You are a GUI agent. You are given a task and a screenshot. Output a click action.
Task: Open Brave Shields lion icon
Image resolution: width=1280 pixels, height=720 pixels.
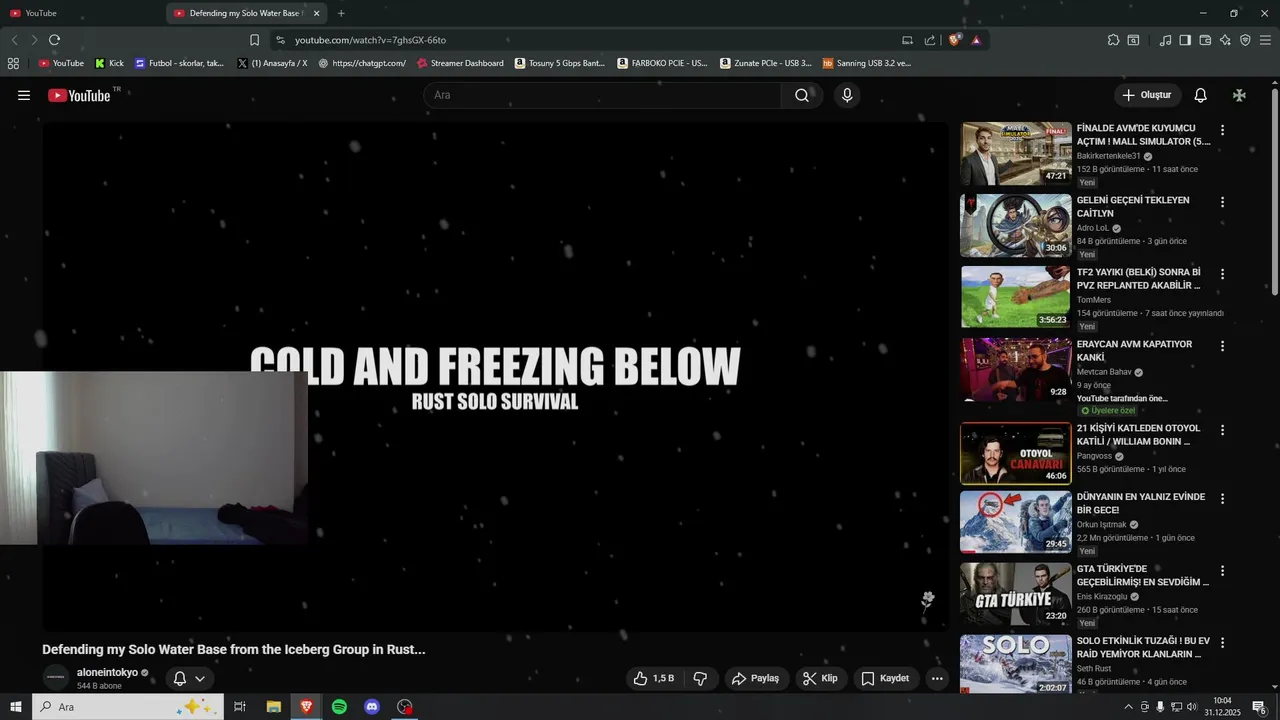coord(955,40)
